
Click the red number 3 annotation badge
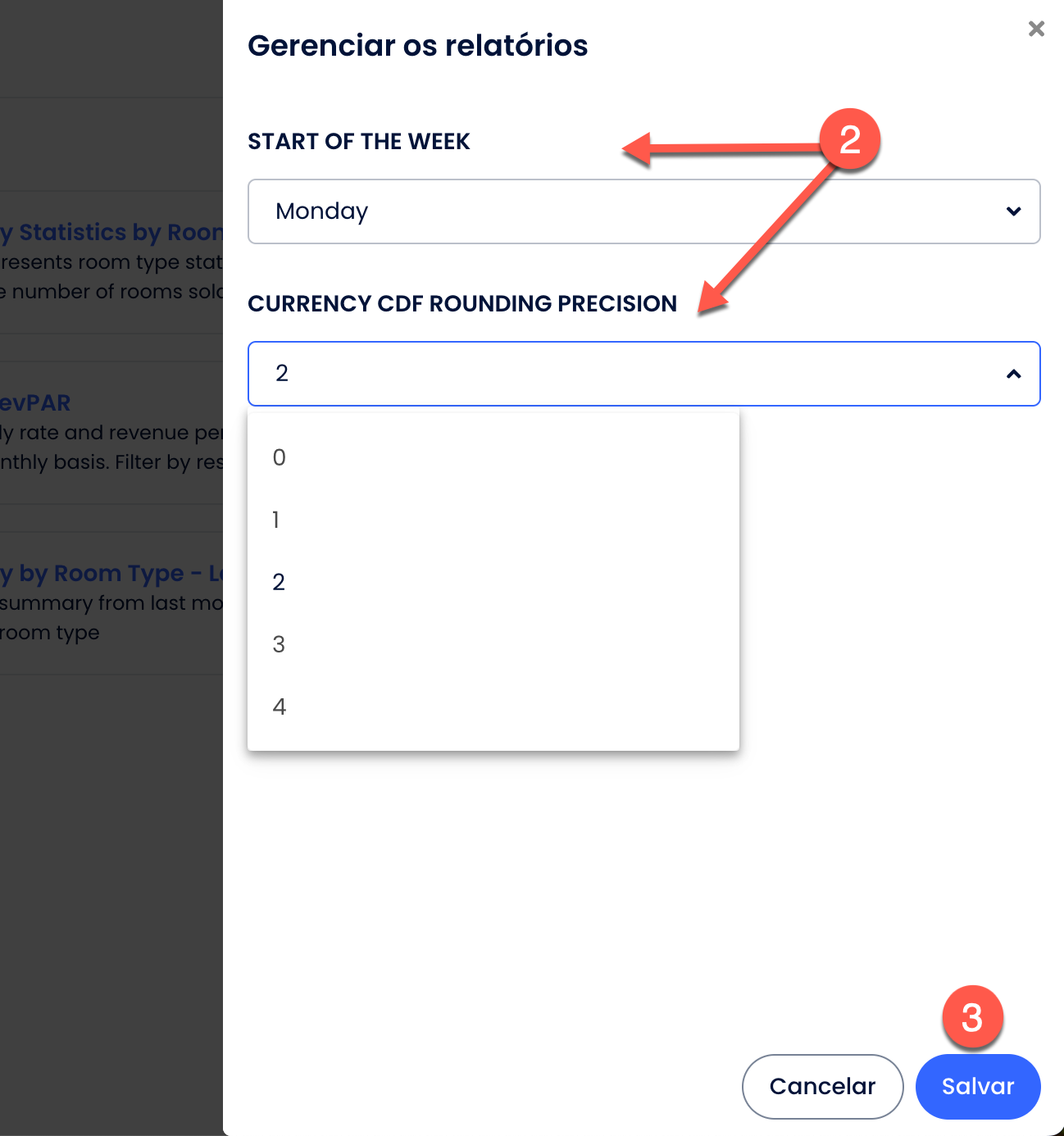click(x=972, y=1017)
